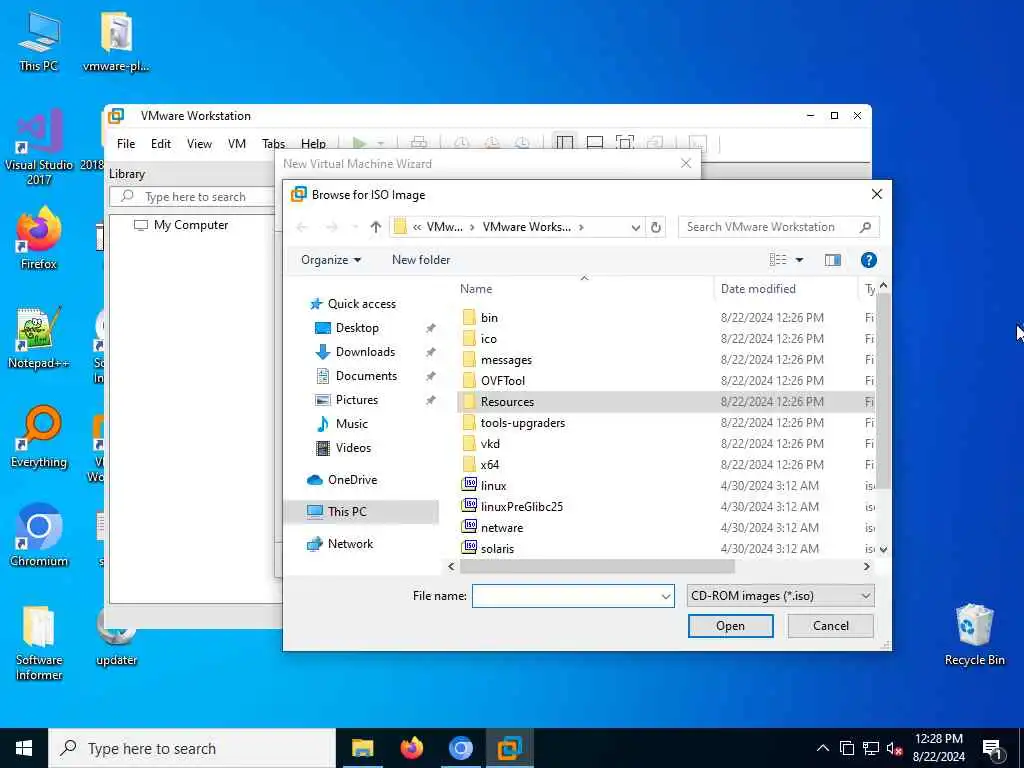Open the Recycle Bin desktop icon
Viewport: 1024px width, 768px height.
[974, 635]
